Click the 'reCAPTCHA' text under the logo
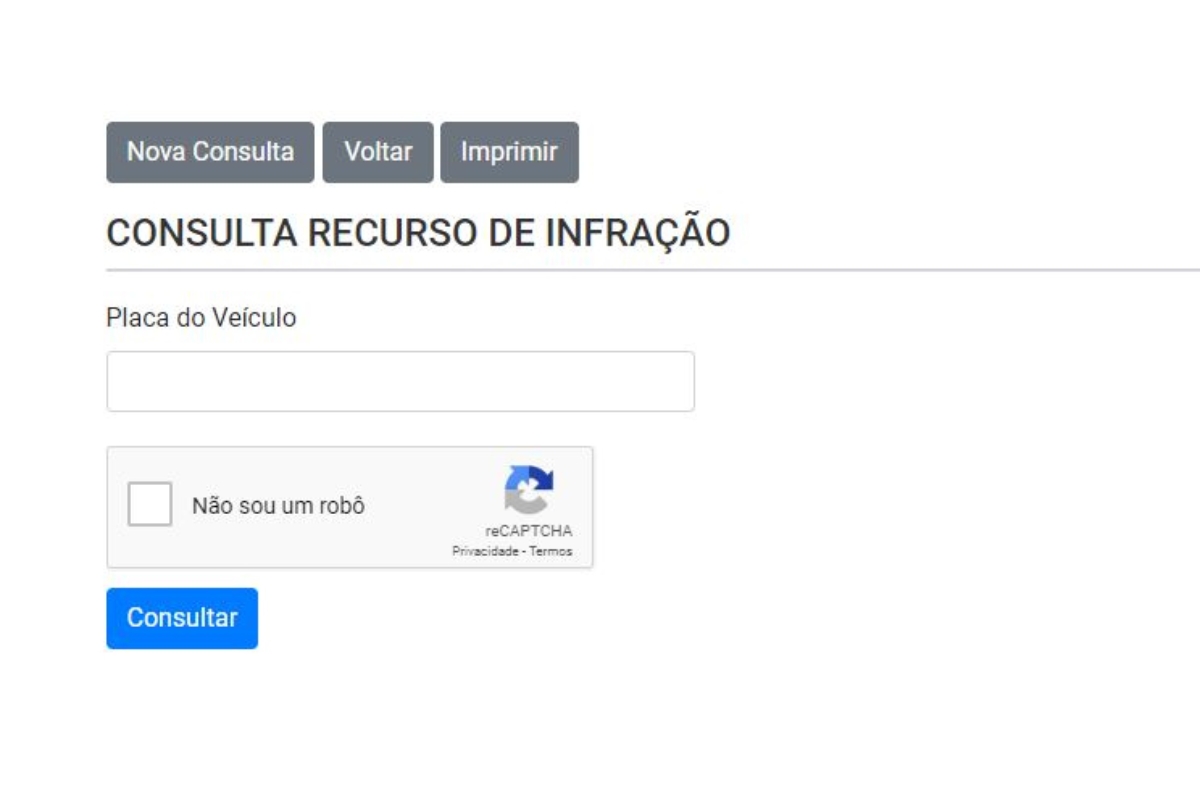Viewport: 1200px width, 800px height. coord(529,532)
